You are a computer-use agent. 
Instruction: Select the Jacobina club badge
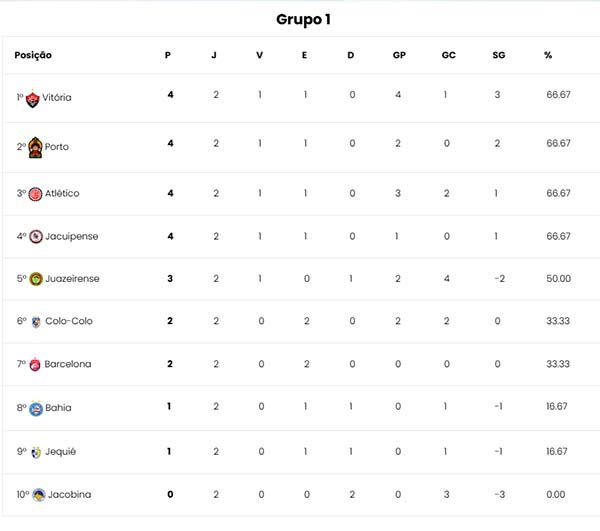pos(39,495)
